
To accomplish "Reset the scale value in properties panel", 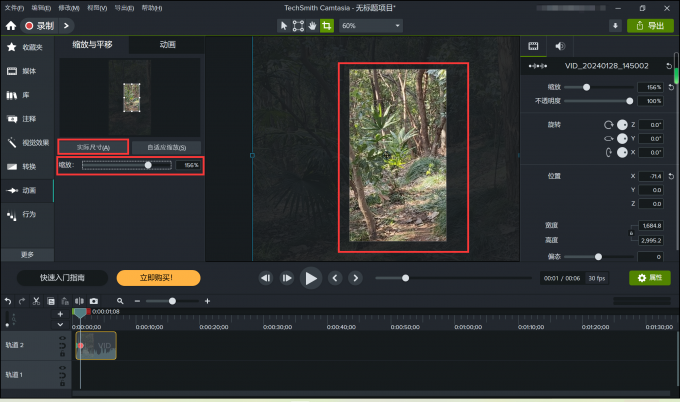I will click(x=670, y=88).
